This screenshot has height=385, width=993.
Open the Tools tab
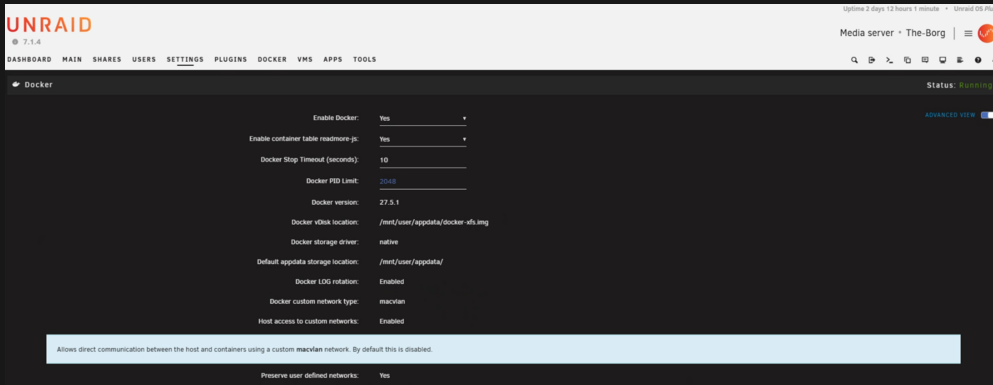point(365,60)
